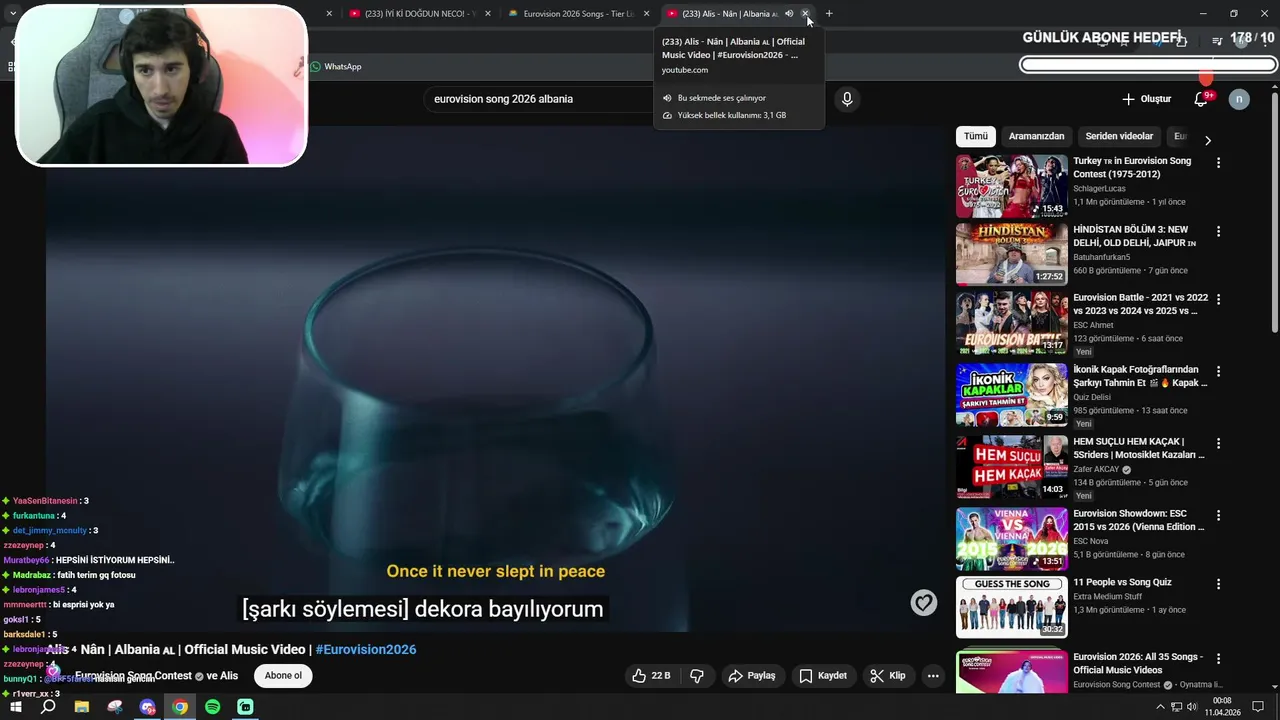
Task: Close the İYİ Kİ DOĞDUN NECO tab
Action: click(x=488, y=14)
